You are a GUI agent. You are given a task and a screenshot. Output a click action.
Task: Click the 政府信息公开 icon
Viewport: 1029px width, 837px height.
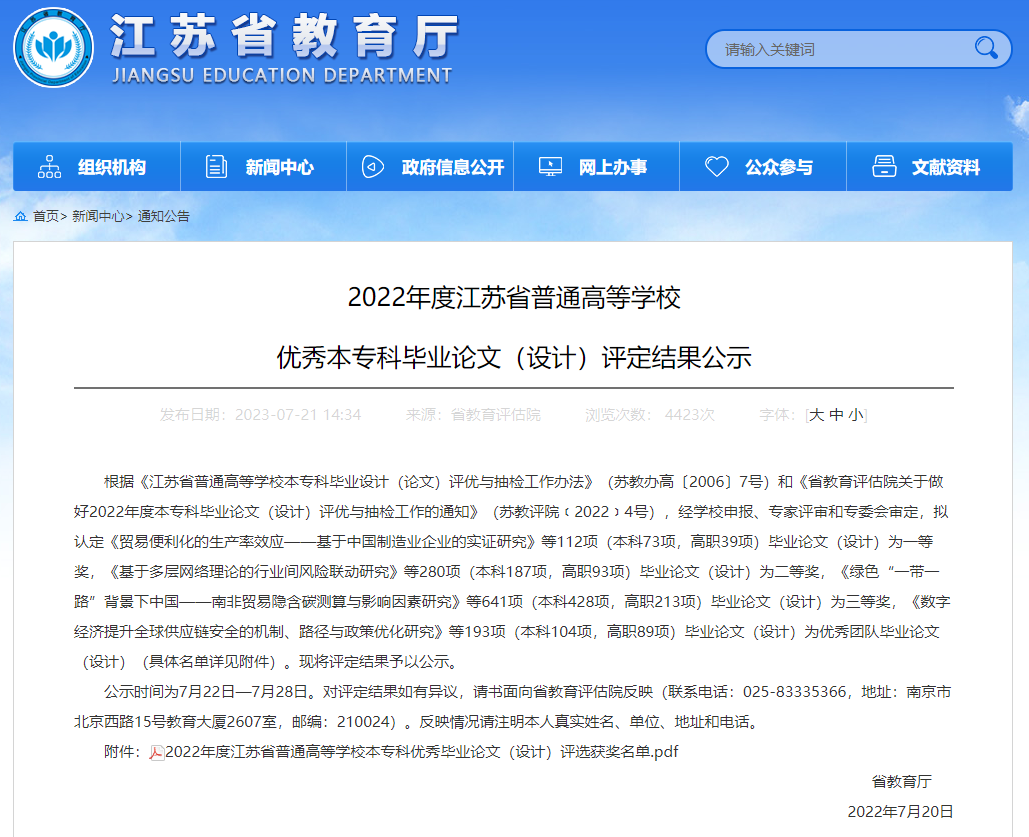[373, 167]
